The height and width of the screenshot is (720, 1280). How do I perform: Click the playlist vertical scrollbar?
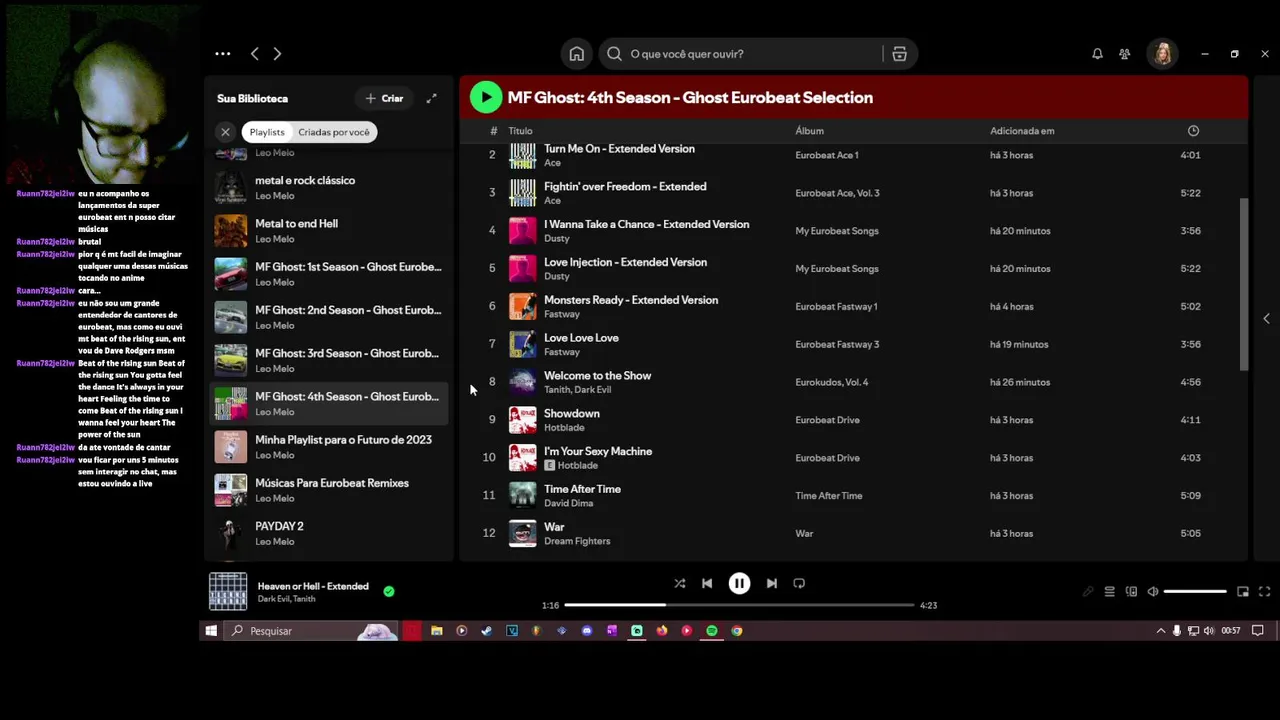pos(1245,284)
